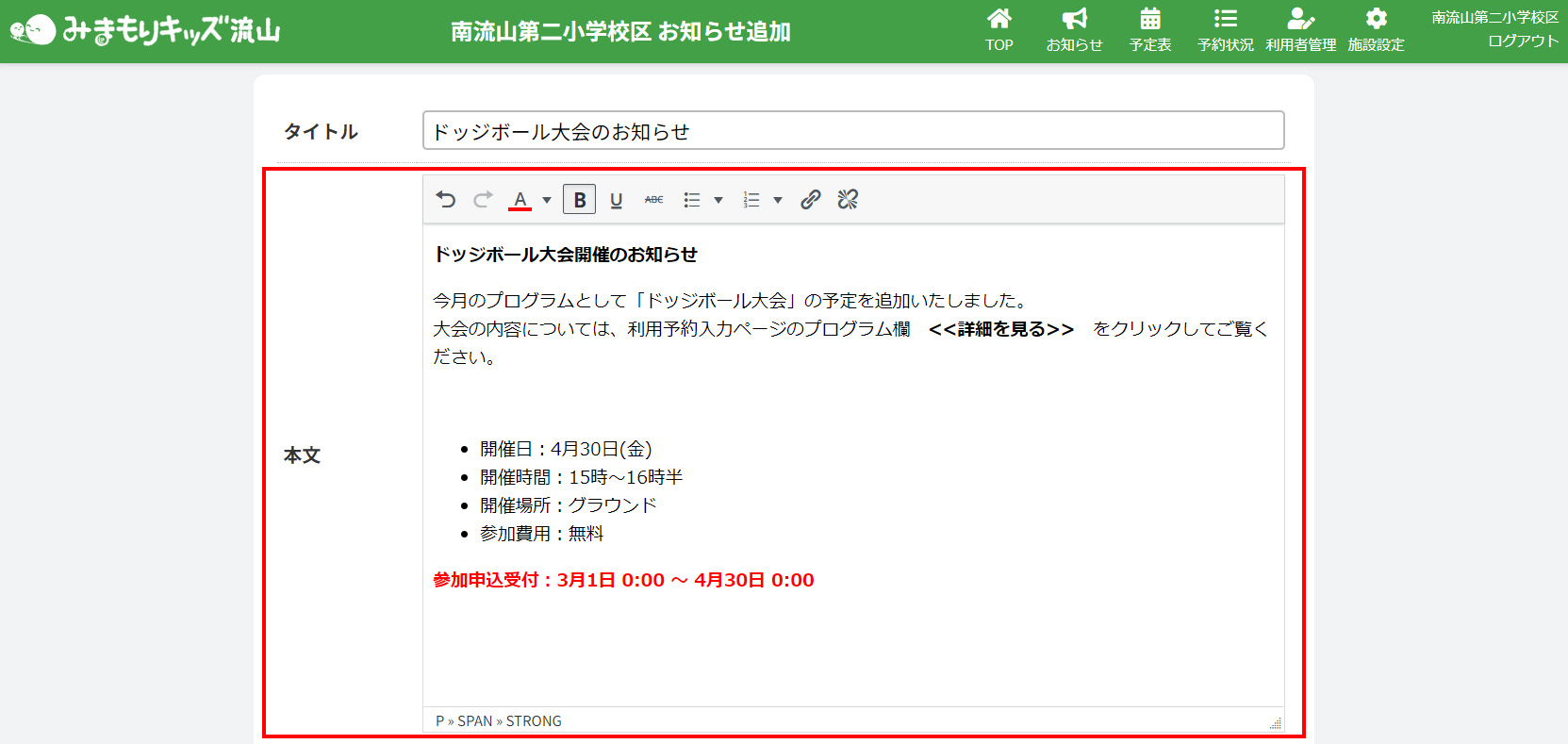Open 予約状況 reservation status list

1225,30
